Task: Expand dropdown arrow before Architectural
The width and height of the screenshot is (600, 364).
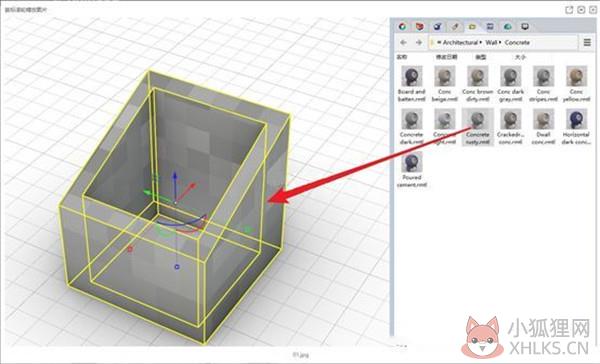Action: 439,42
